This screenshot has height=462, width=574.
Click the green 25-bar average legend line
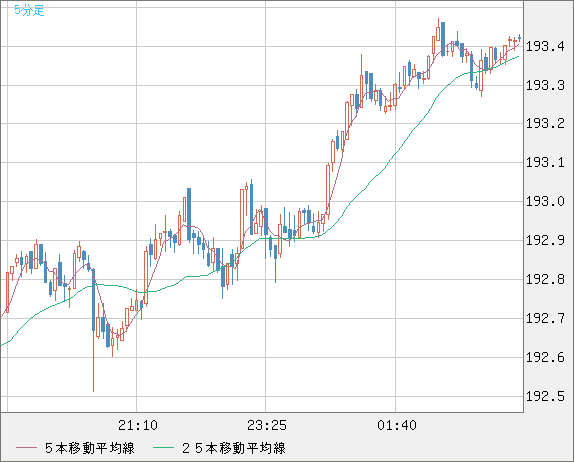(163, 448)
